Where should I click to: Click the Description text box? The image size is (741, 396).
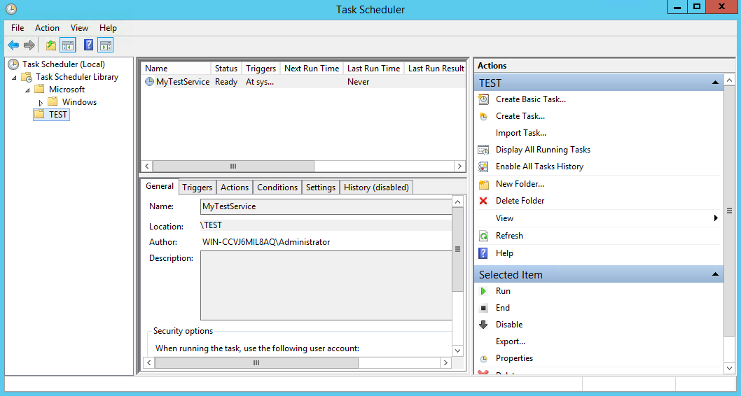pos(326,285)
